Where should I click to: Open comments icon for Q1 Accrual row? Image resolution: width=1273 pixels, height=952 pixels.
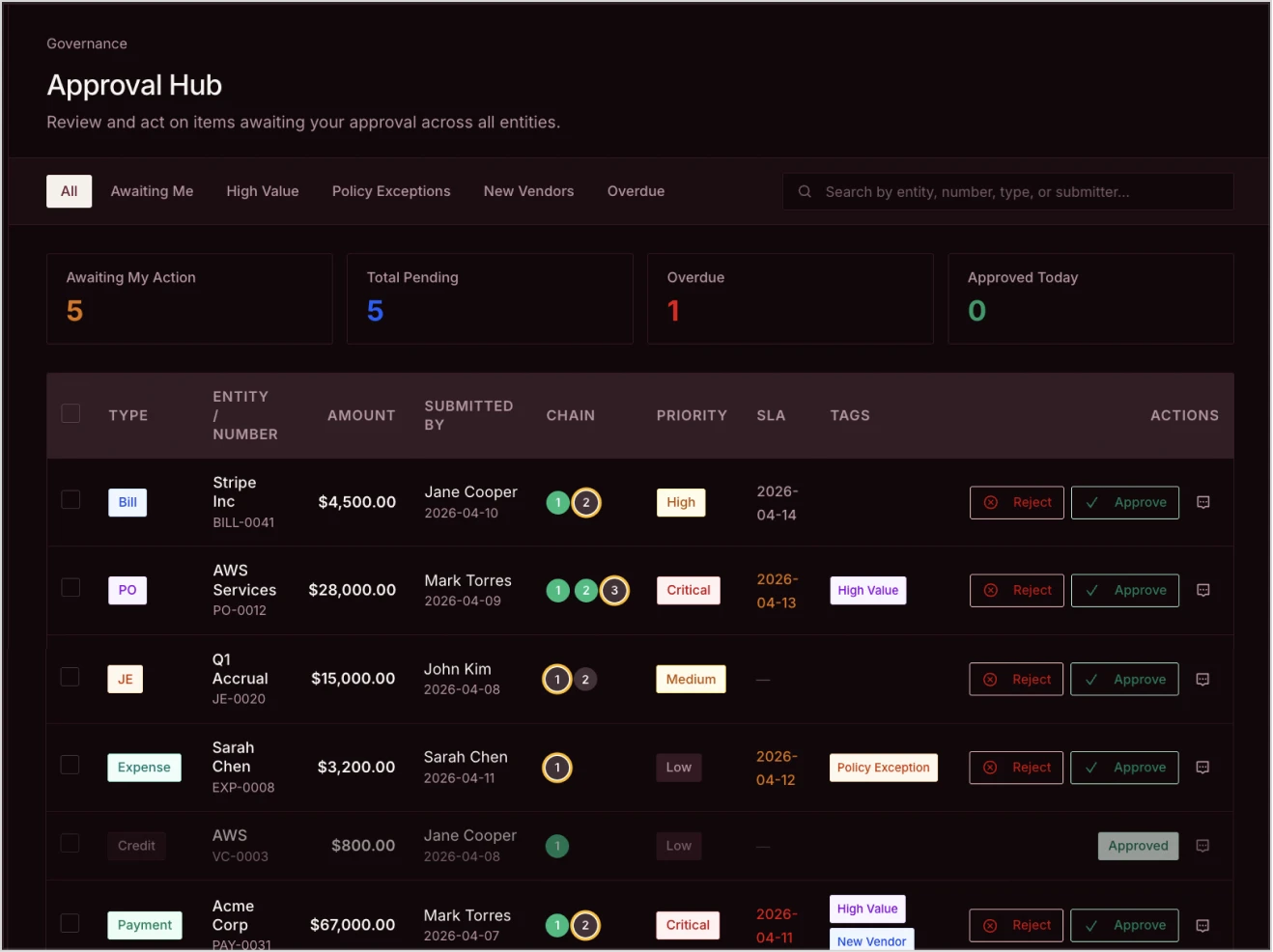click(x=1202, y=680)
